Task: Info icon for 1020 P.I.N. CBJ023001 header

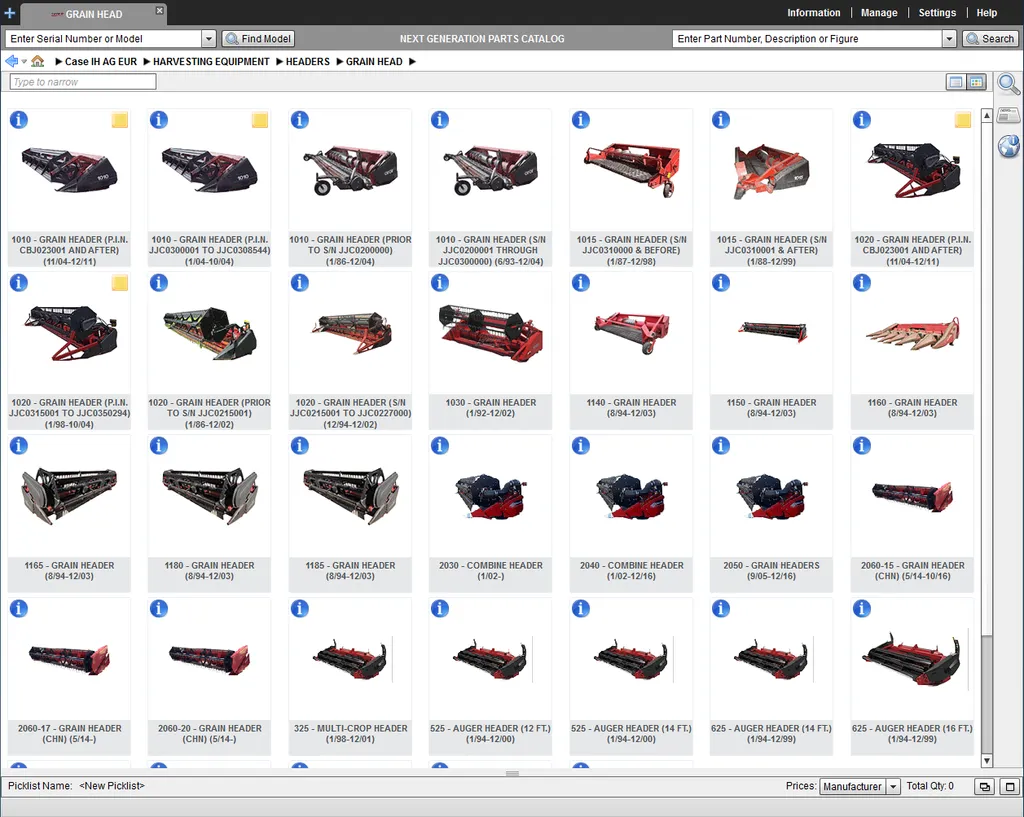Action: click(x=862, y=120)
